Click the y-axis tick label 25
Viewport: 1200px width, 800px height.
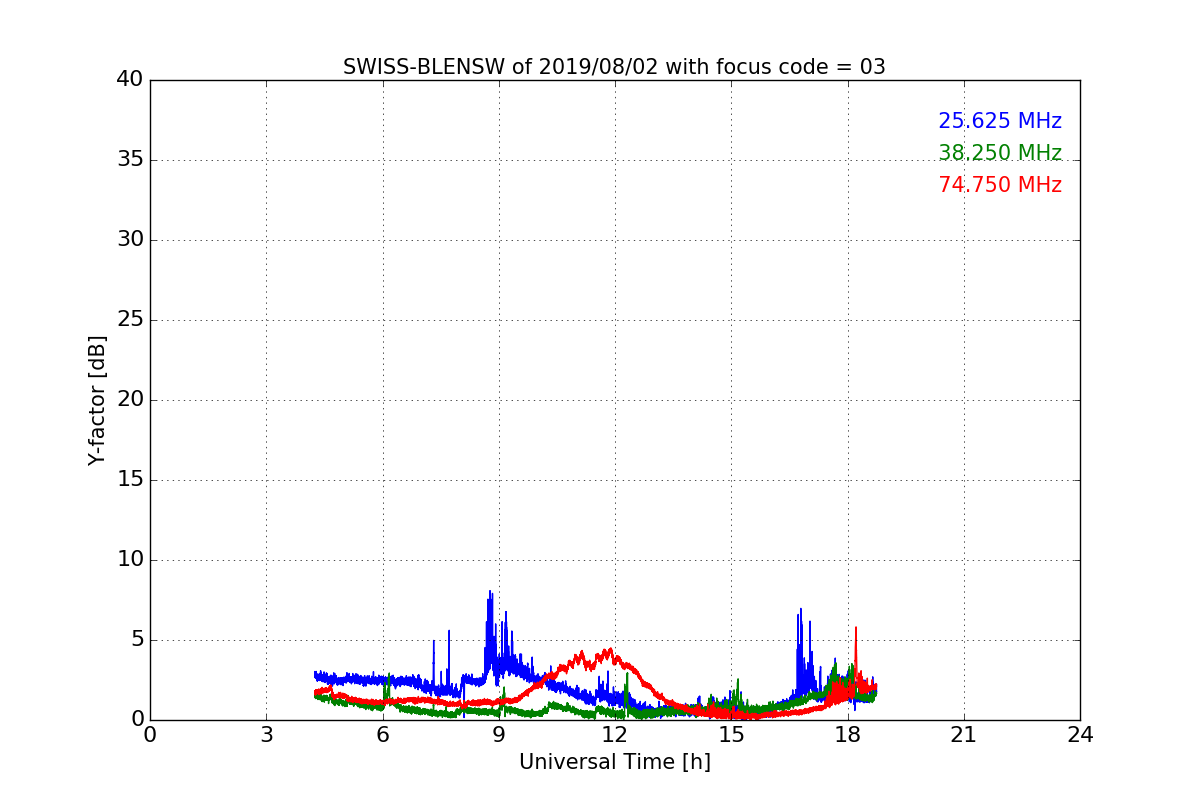tap(130, 320)
